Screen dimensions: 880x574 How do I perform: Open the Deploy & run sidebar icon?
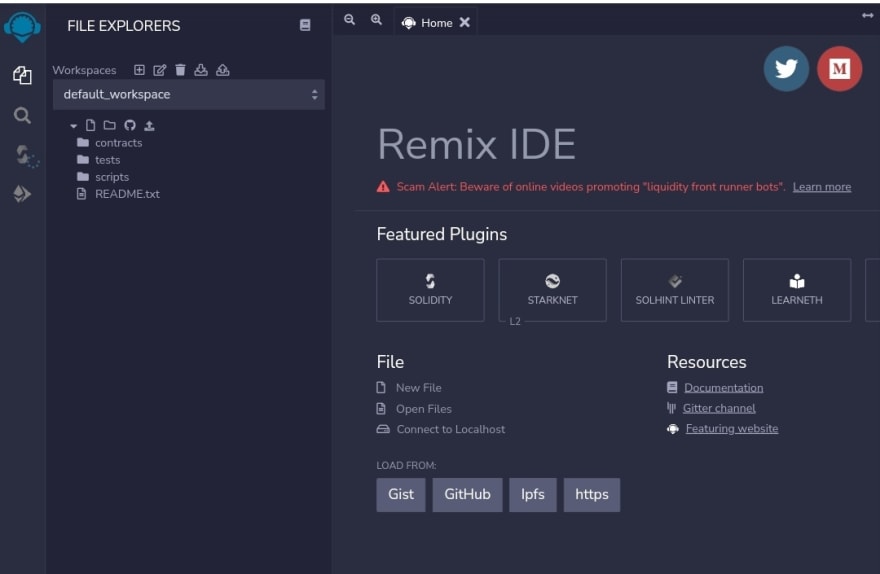tap(22, 194)
